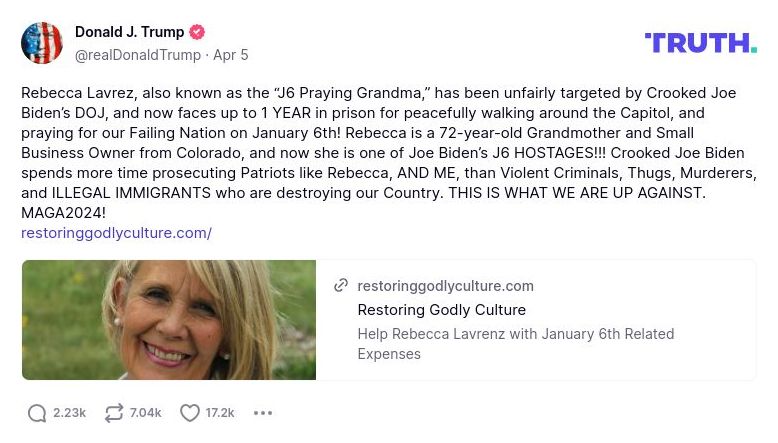Click the reply speech bubble icon

click(x=37, y=413)
